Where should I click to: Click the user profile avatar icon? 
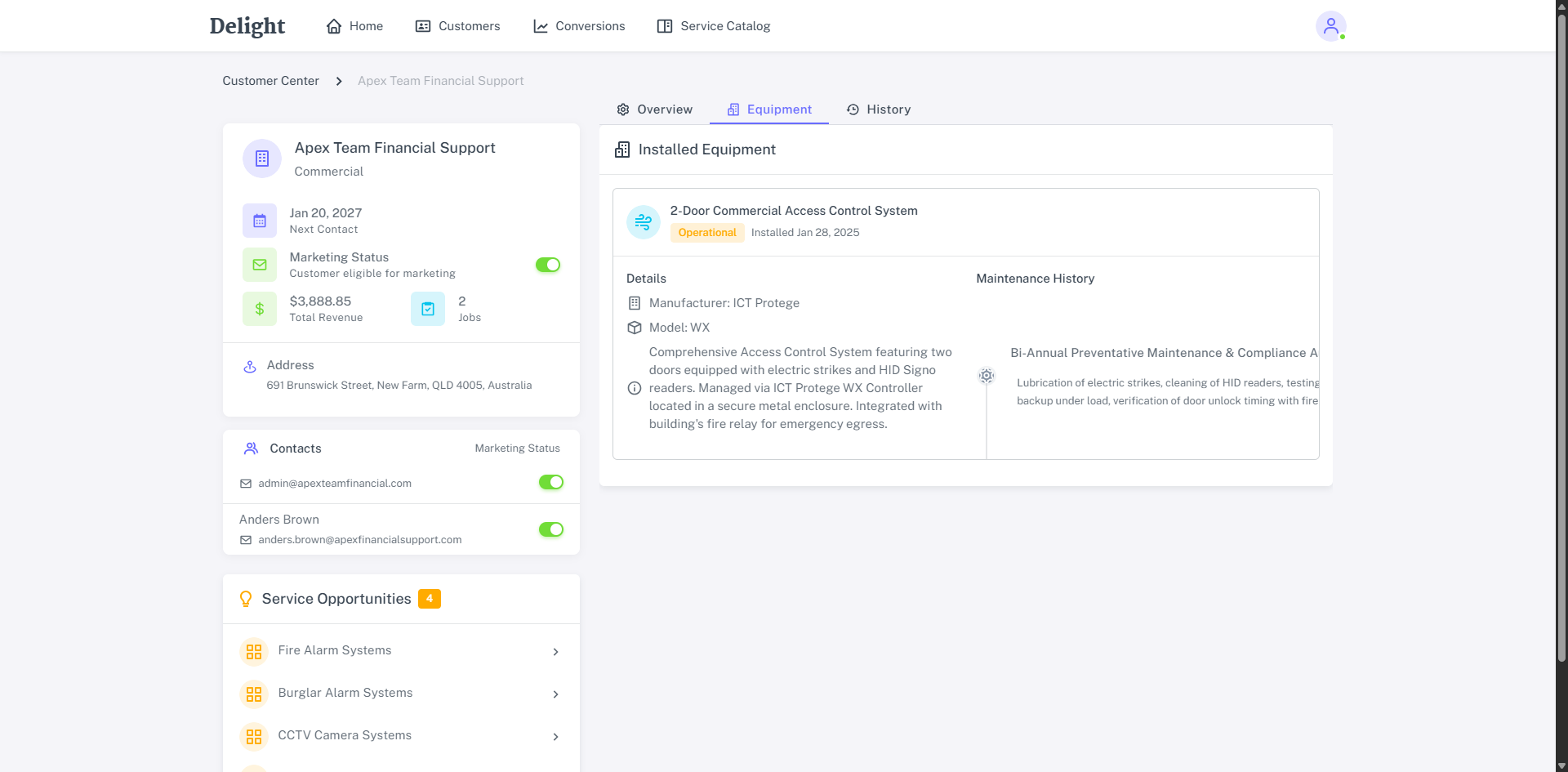[1330, 26]
